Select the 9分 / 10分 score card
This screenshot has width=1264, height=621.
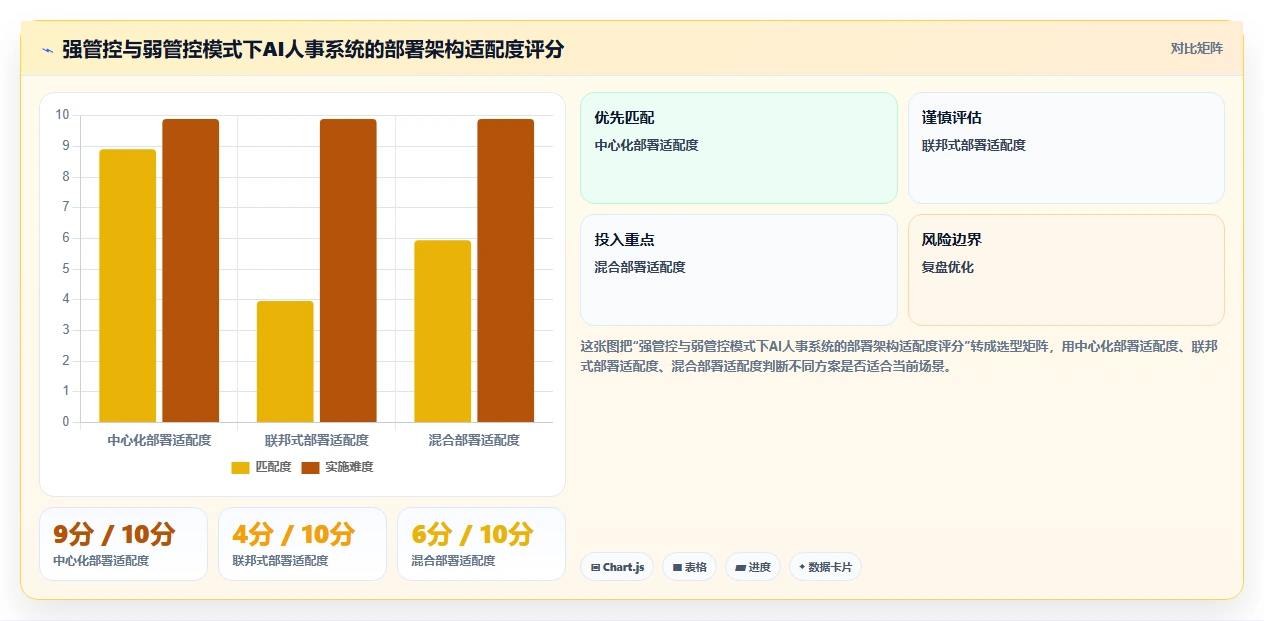[124, 544]
